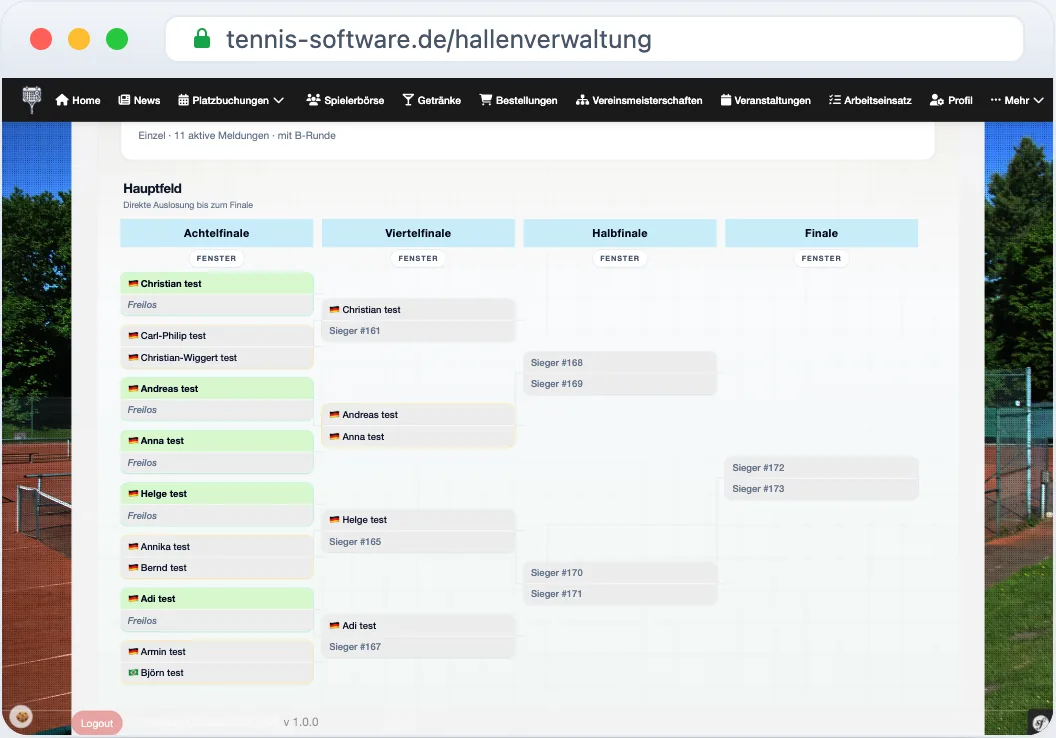
Task: Select Helge test in Achtelfinale
Action: click(x=217, y=494)
